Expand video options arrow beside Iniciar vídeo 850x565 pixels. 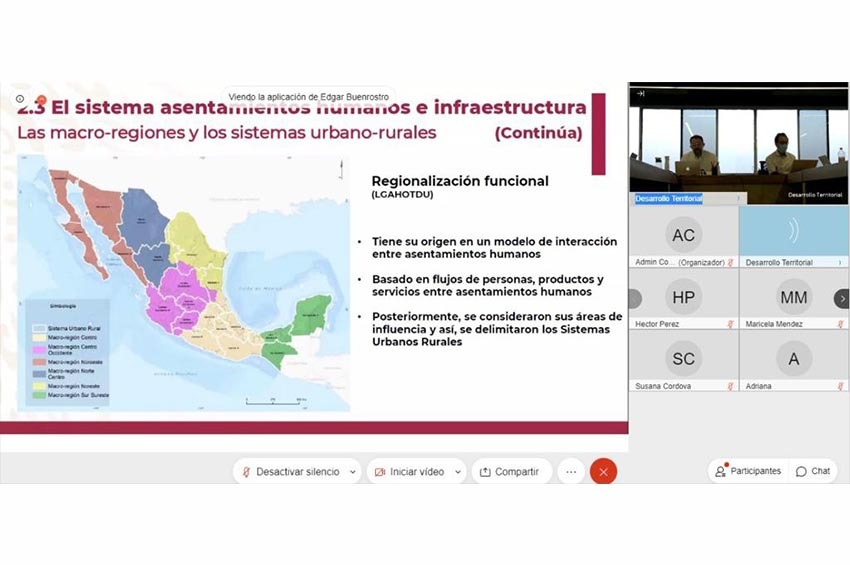point(458,472)
